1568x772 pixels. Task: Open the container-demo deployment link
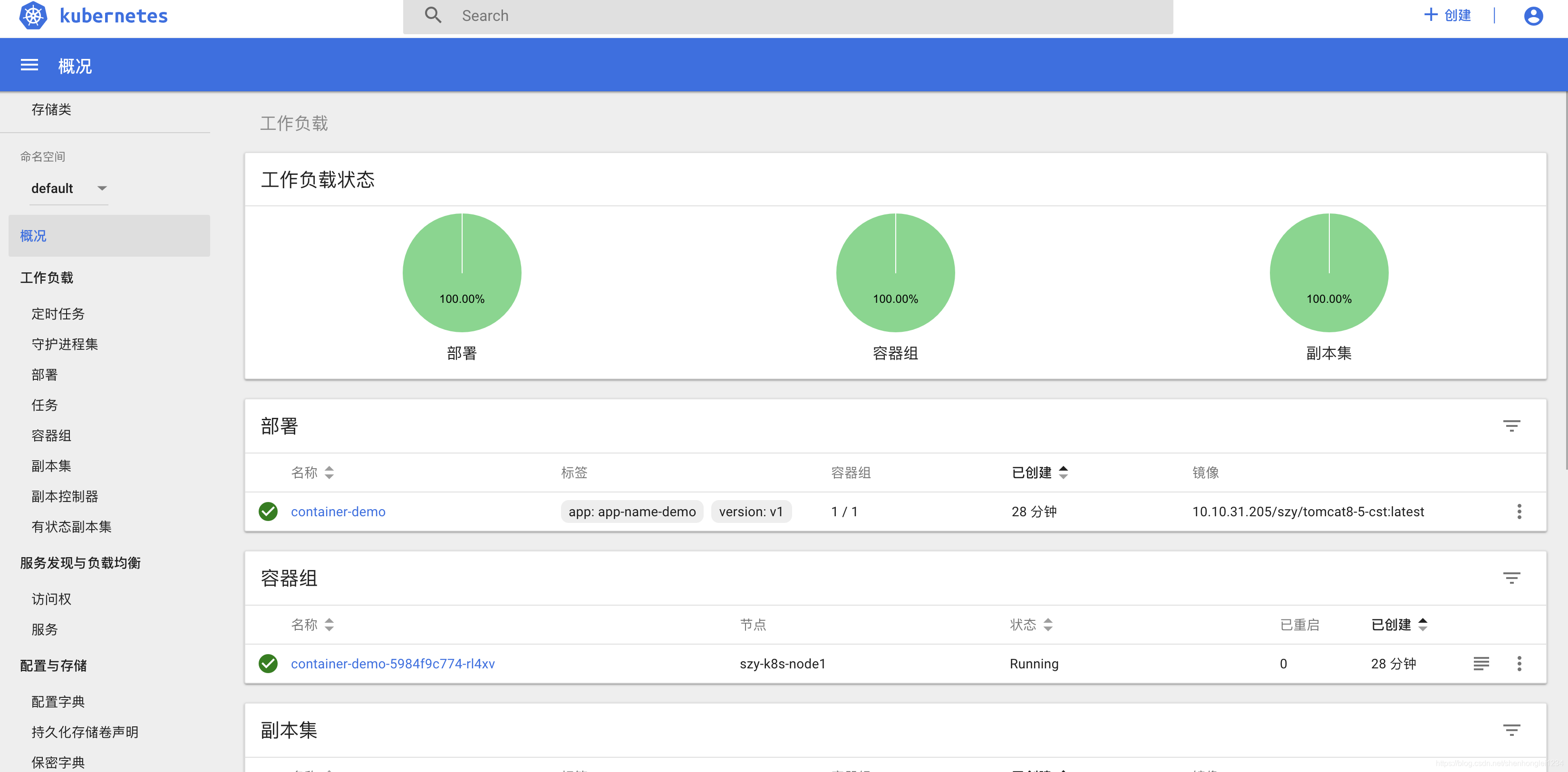(338, 511)
